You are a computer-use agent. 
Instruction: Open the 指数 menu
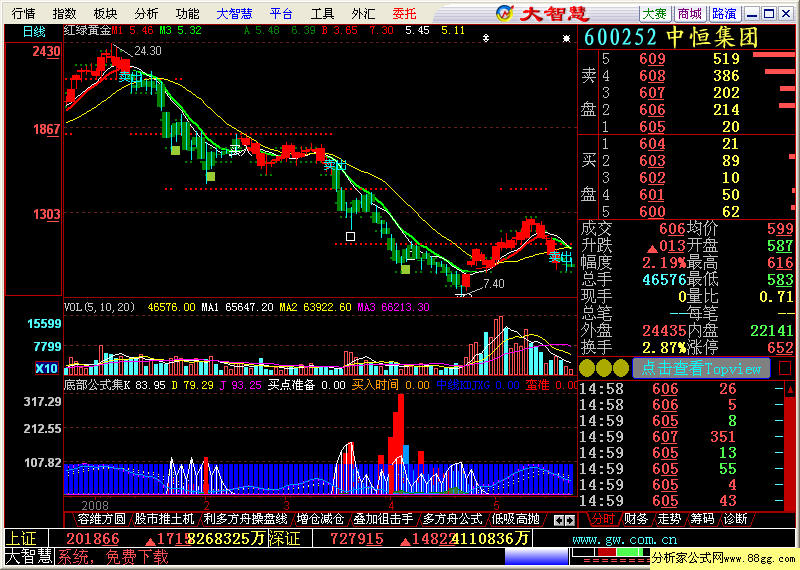coord(65,14)
